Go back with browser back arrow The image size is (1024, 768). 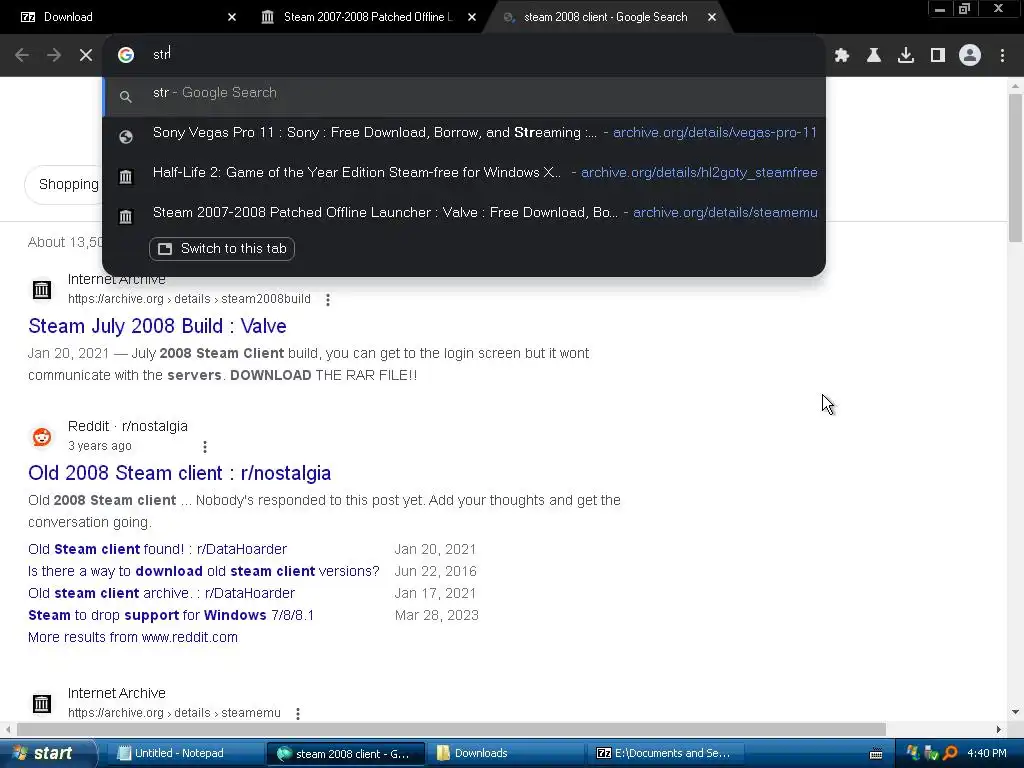tap(22, 56)
